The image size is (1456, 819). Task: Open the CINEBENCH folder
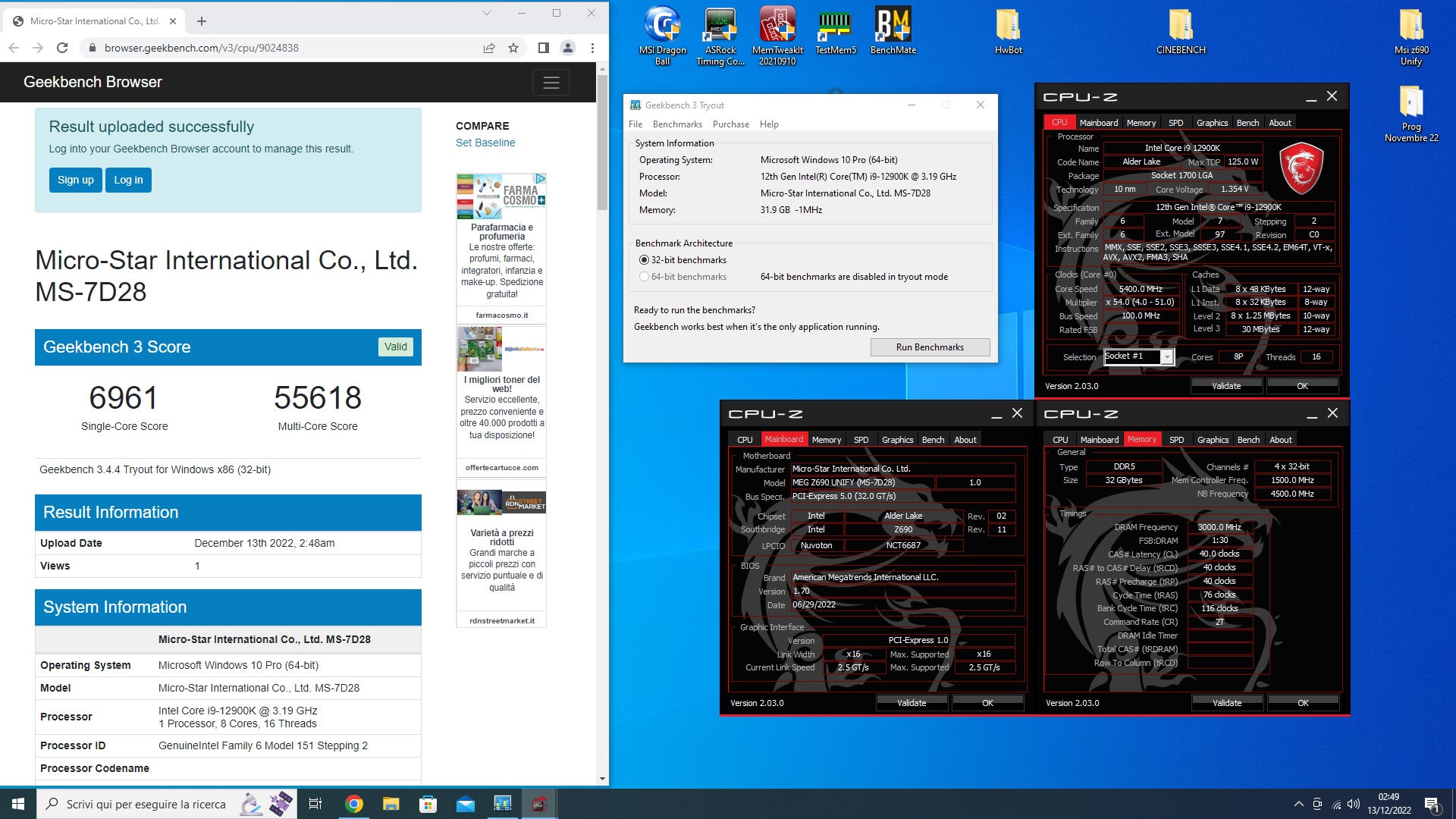(1181, 30)
